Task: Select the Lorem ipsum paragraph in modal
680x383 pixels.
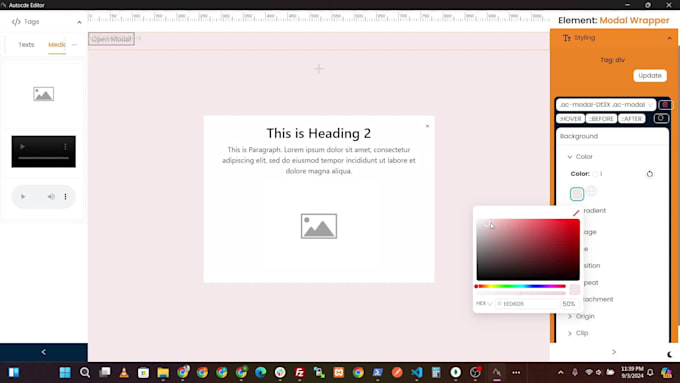Action: click(x=319, y=160)
